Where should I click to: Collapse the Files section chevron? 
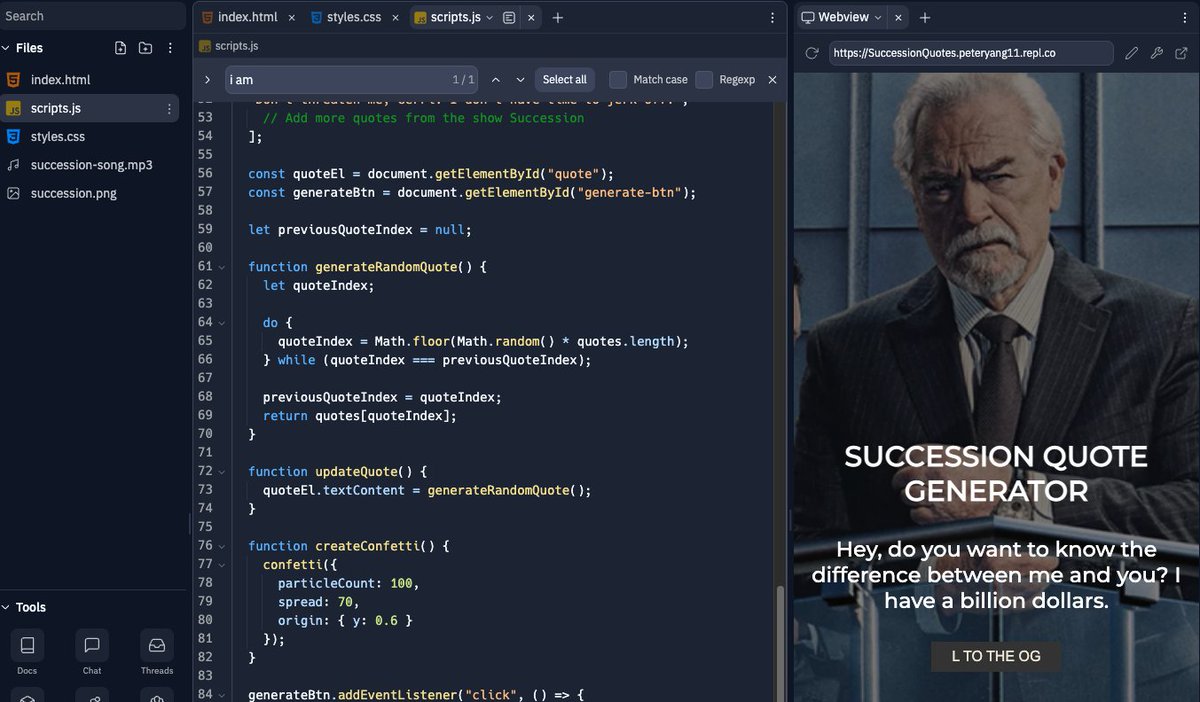(6, 48)
